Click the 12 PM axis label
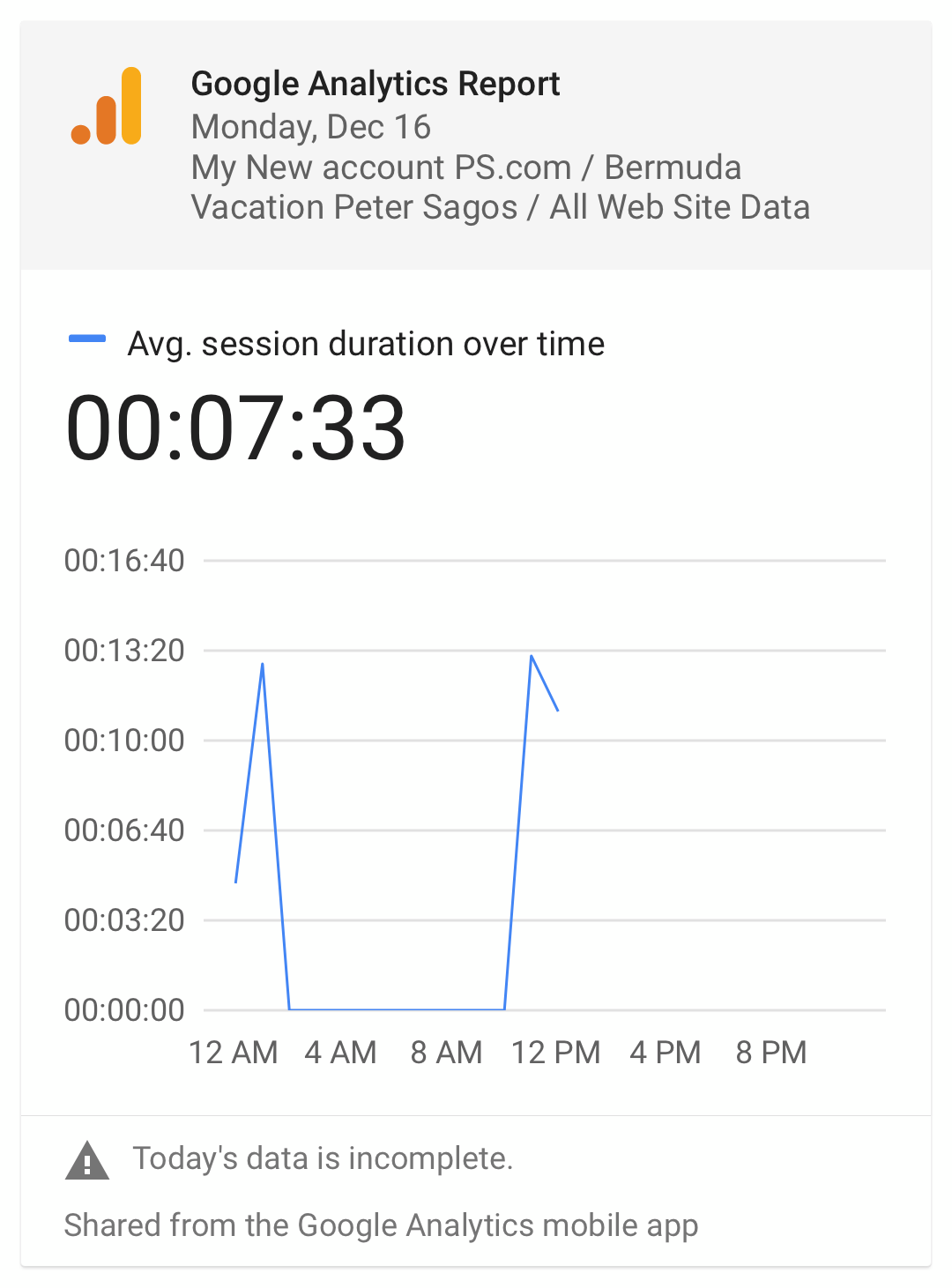This screenshot has width=952, height=1288. 556,1053
